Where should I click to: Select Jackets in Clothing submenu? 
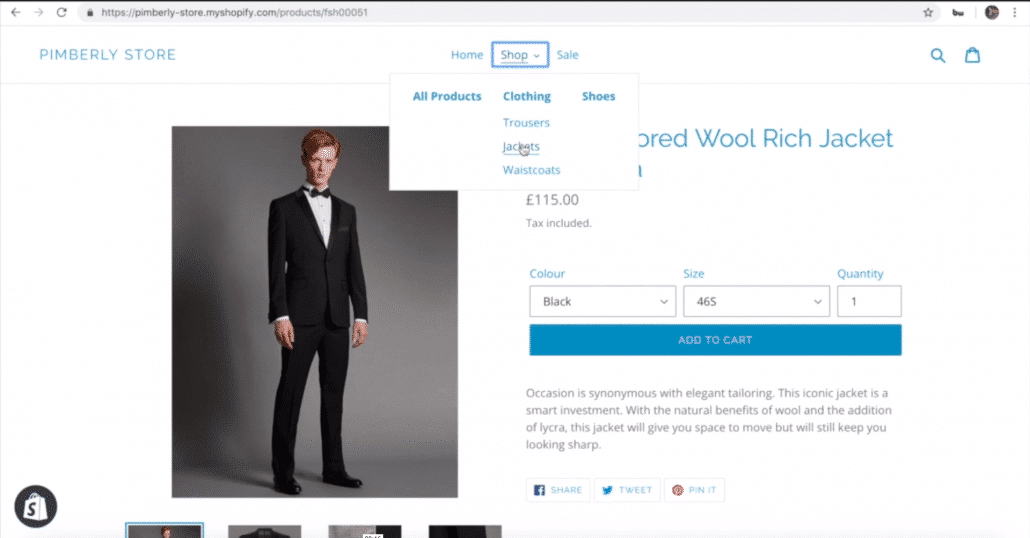(x=521, y=146)
